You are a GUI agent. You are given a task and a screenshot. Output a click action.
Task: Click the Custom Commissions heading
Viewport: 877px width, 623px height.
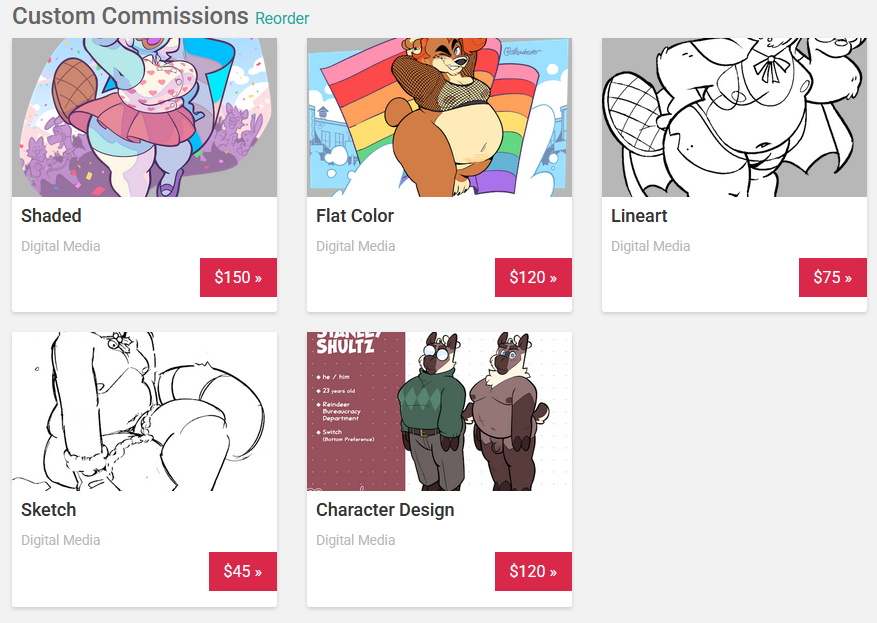coord(130,16)
